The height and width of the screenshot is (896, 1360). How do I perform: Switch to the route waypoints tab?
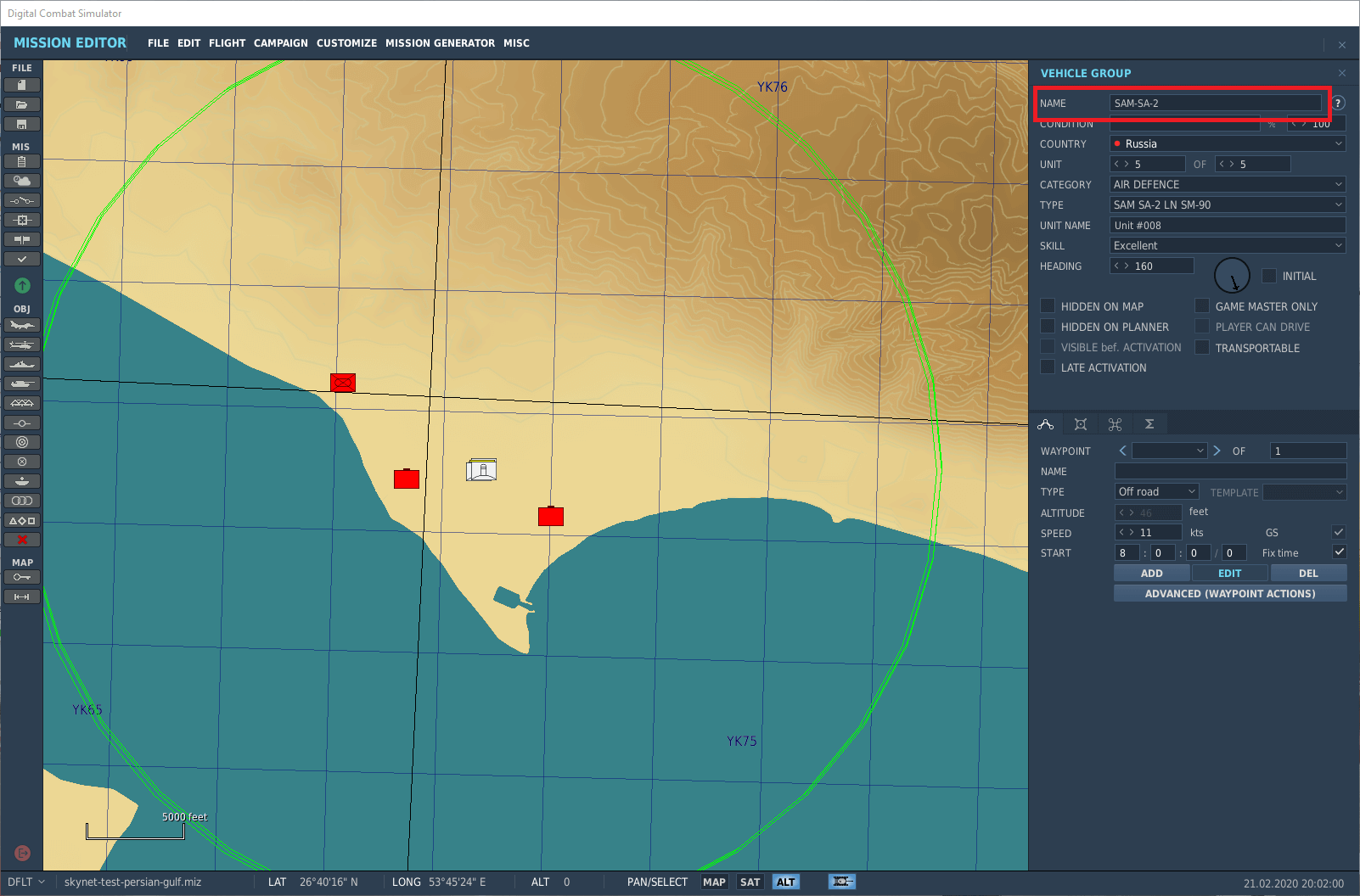point(1046,424)
